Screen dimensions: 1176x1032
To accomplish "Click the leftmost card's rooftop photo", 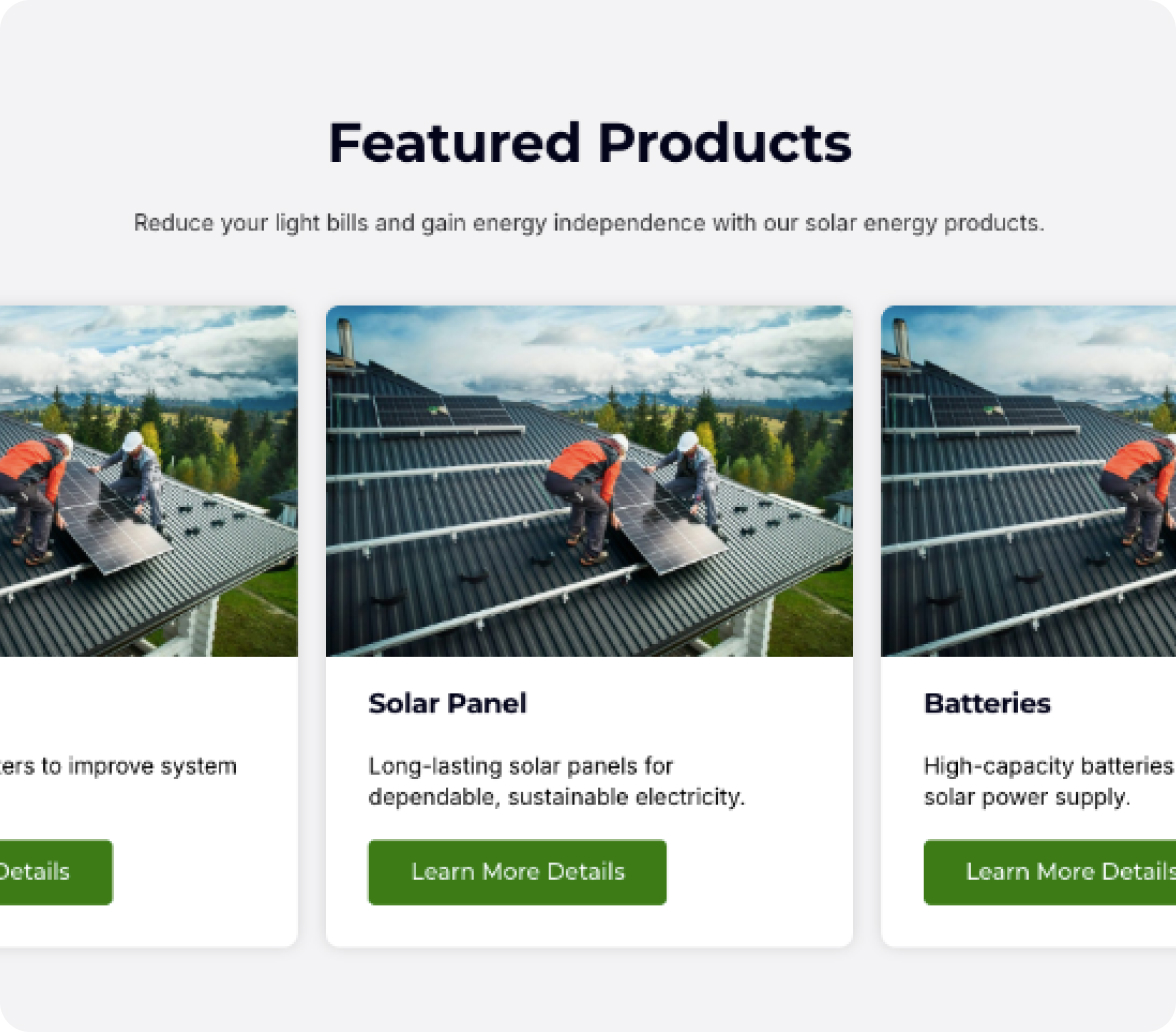I will click(x=148, y=481).
